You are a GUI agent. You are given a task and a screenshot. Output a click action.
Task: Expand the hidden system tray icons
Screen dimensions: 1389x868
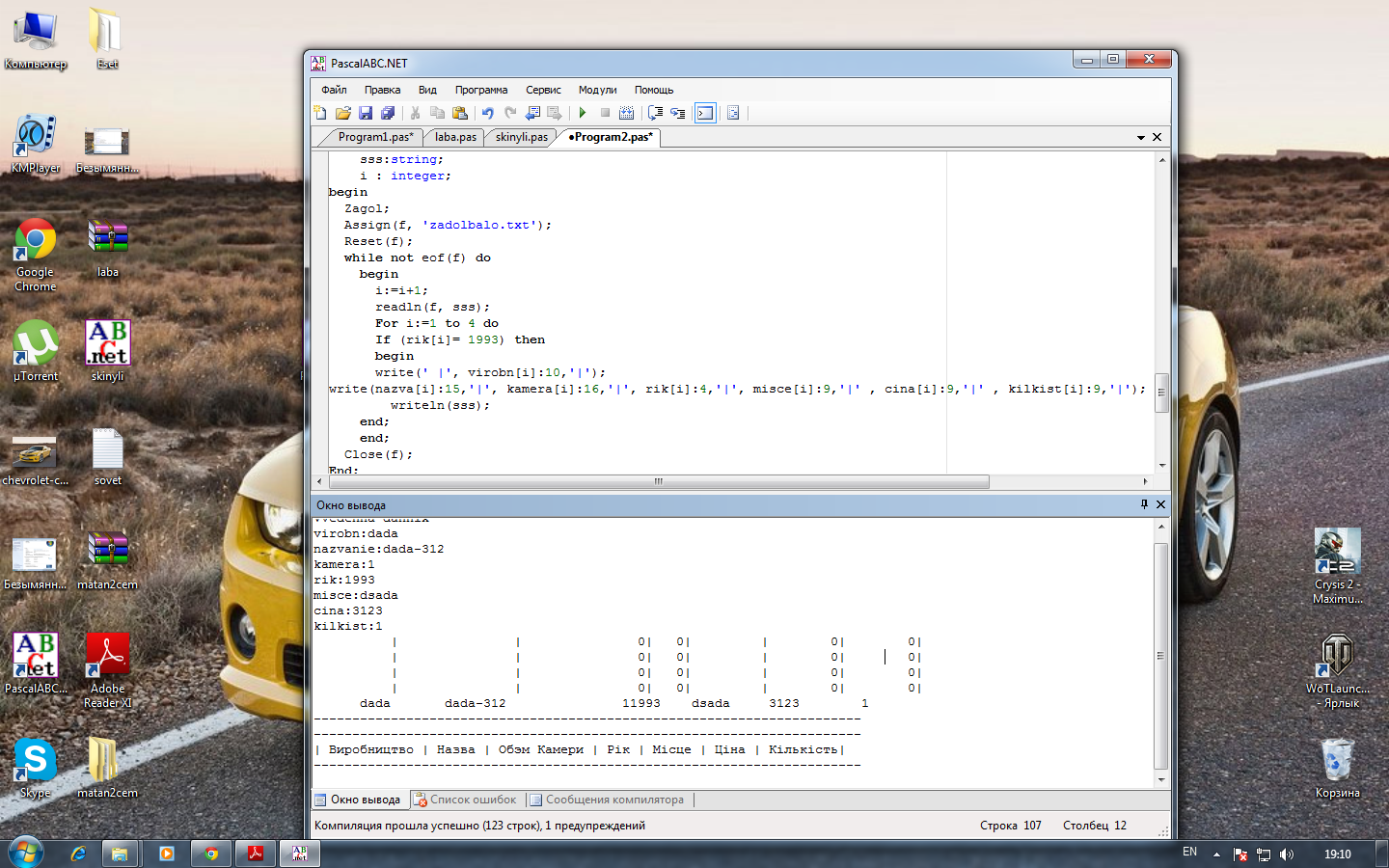click(x=1216, y=854)
